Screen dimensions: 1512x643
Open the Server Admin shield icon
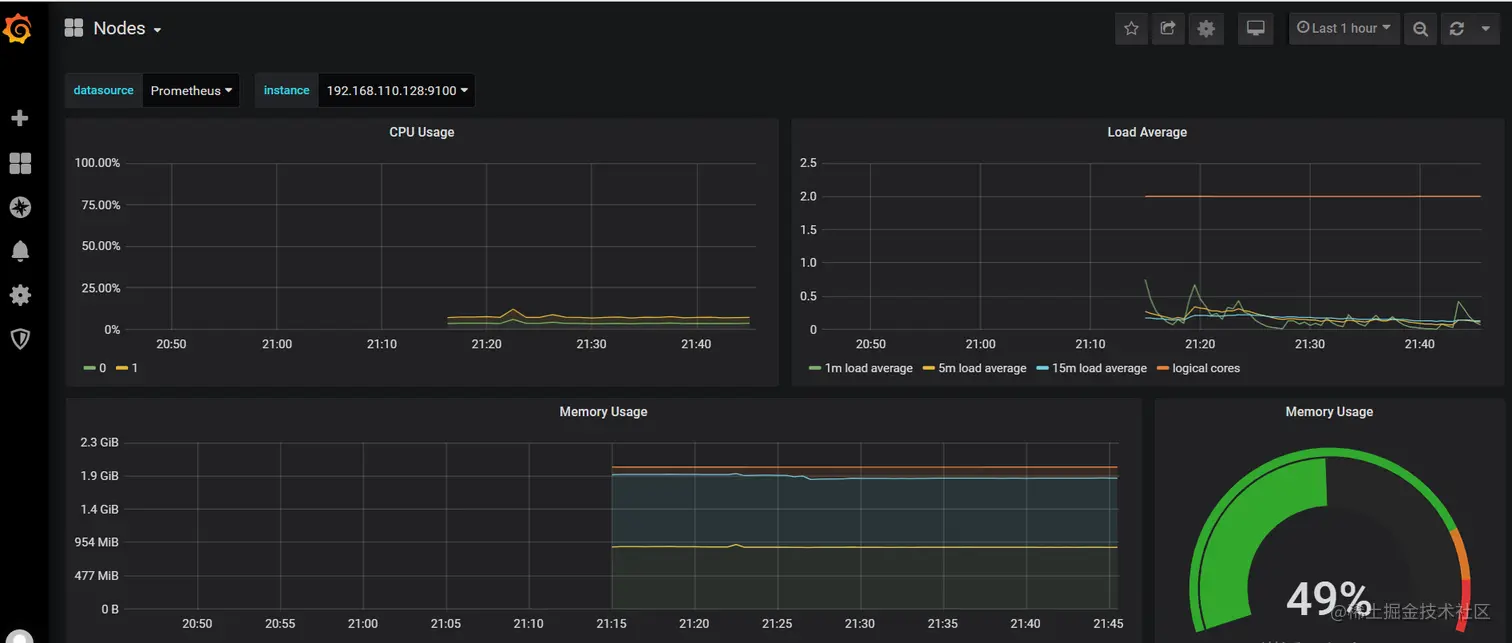coord(20,339)
